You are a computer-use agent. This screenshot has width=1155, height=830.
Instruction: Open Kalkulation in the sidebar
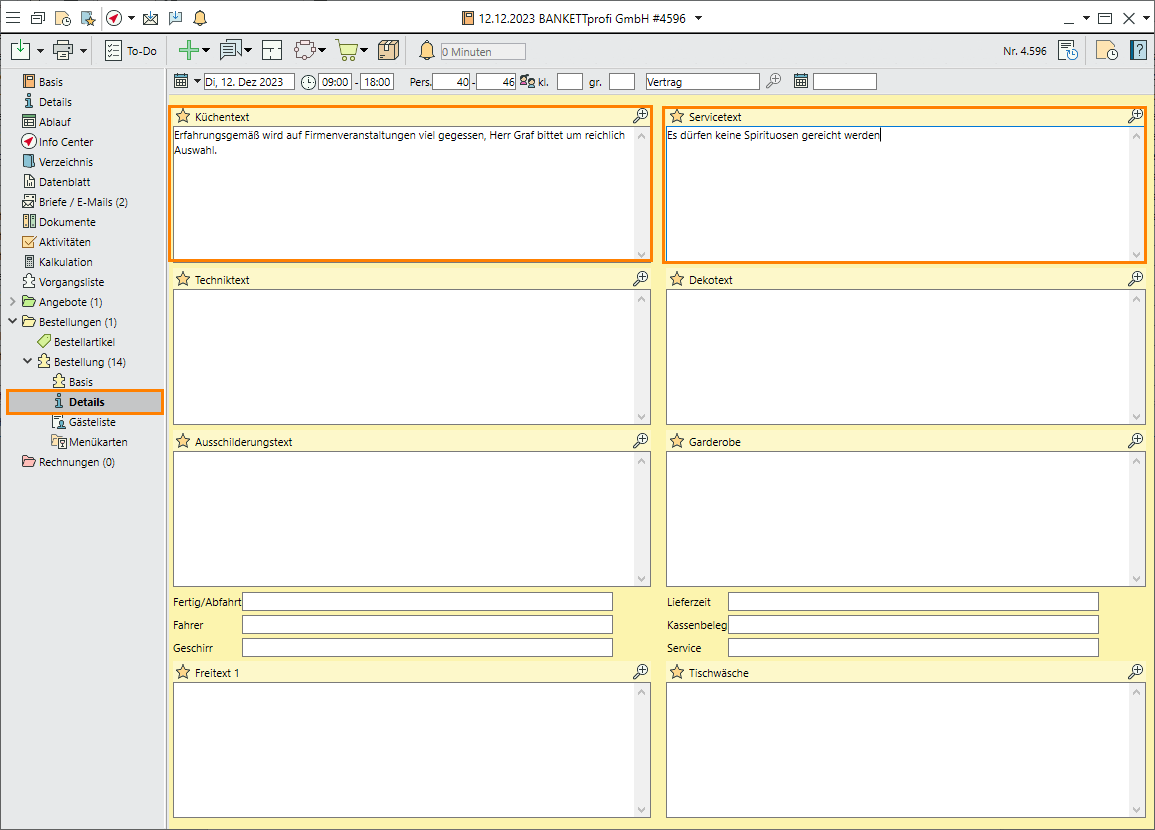65,262
